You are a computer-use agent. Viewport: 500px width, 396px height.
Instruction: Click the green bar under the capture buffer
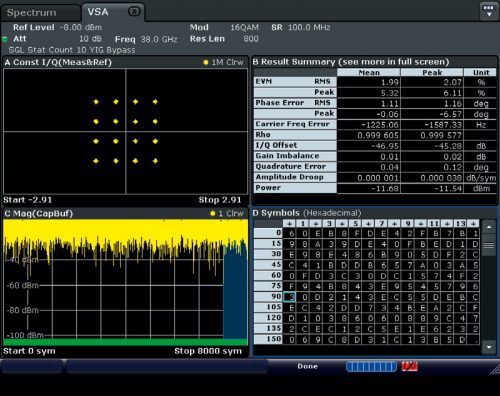125,342
